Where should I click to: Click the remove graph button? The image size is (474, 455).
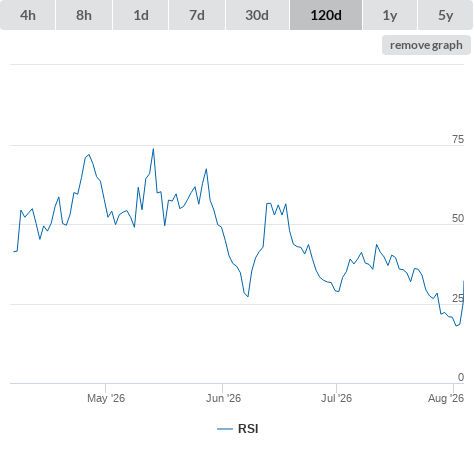coord(426,45)
